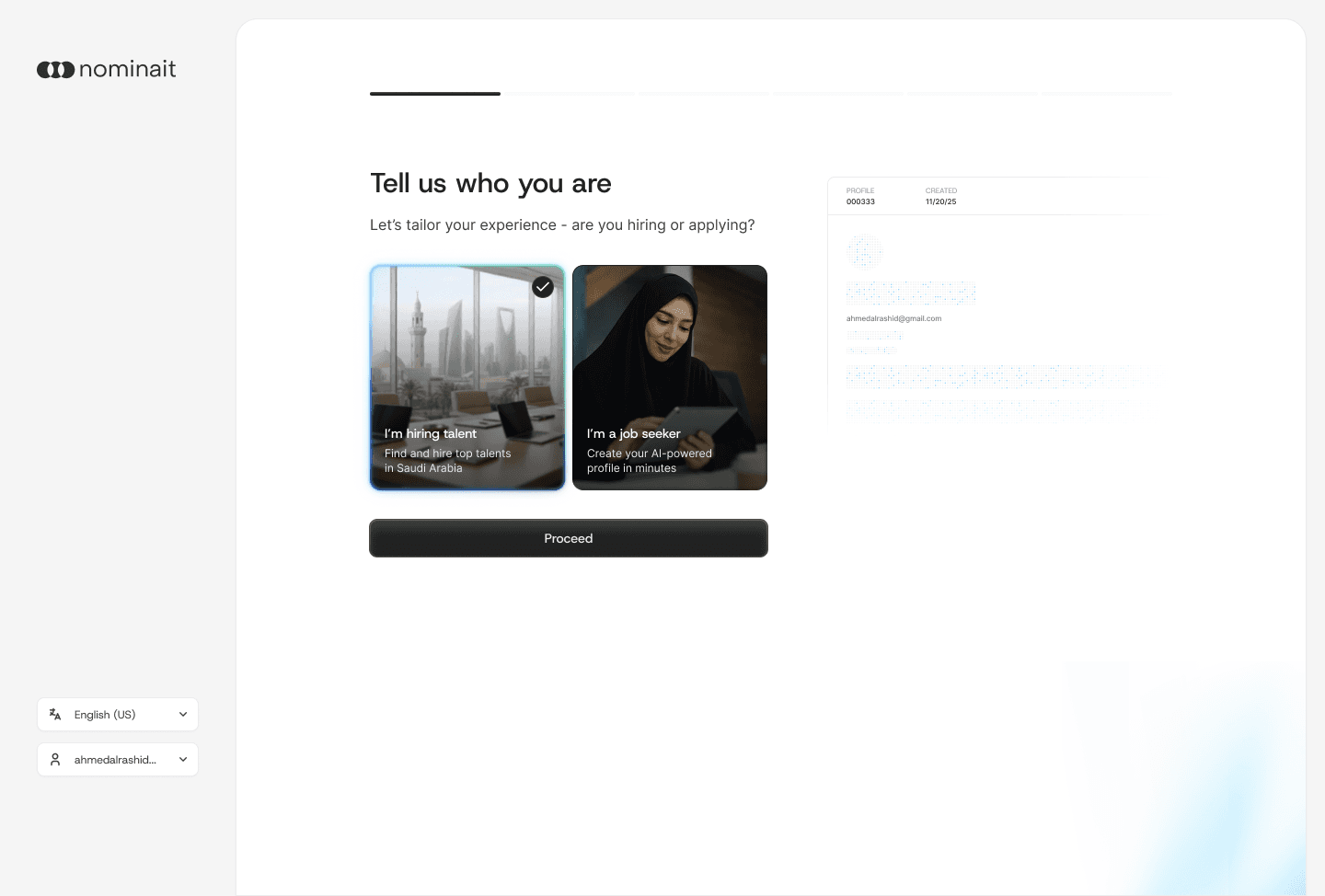The image size is (1325, 896).
Task: Click the Proceed button
Action: coord(569,538)
